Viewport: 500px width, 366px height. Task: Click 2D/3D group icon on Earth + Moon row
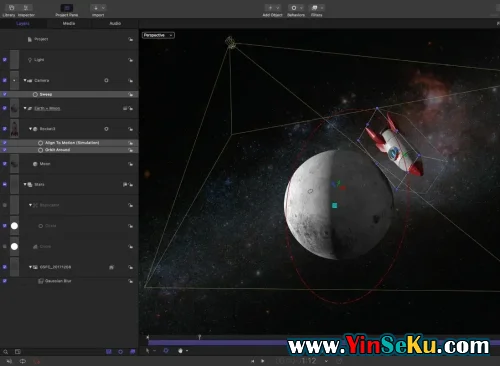(x=125, y=108)
